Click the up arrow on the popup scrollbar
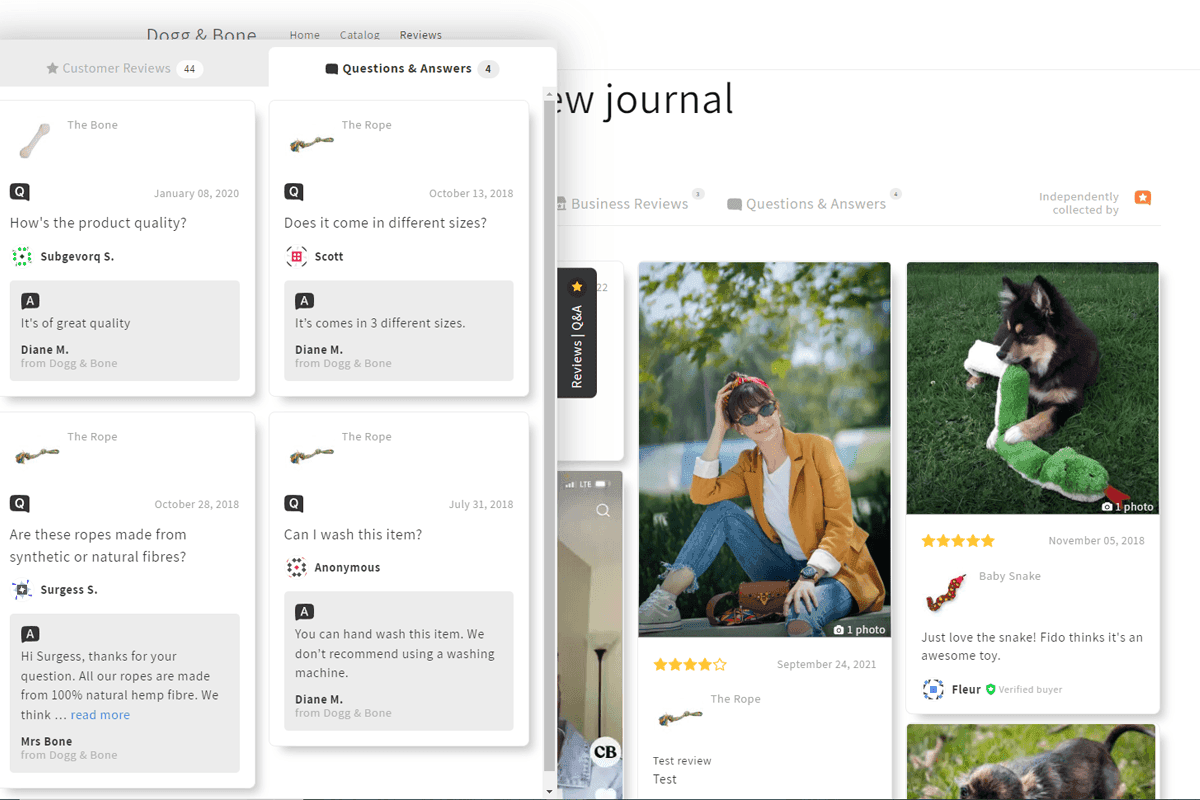Image resolution: width=1200 pixels, height=800 pixels. click(548, 93)
